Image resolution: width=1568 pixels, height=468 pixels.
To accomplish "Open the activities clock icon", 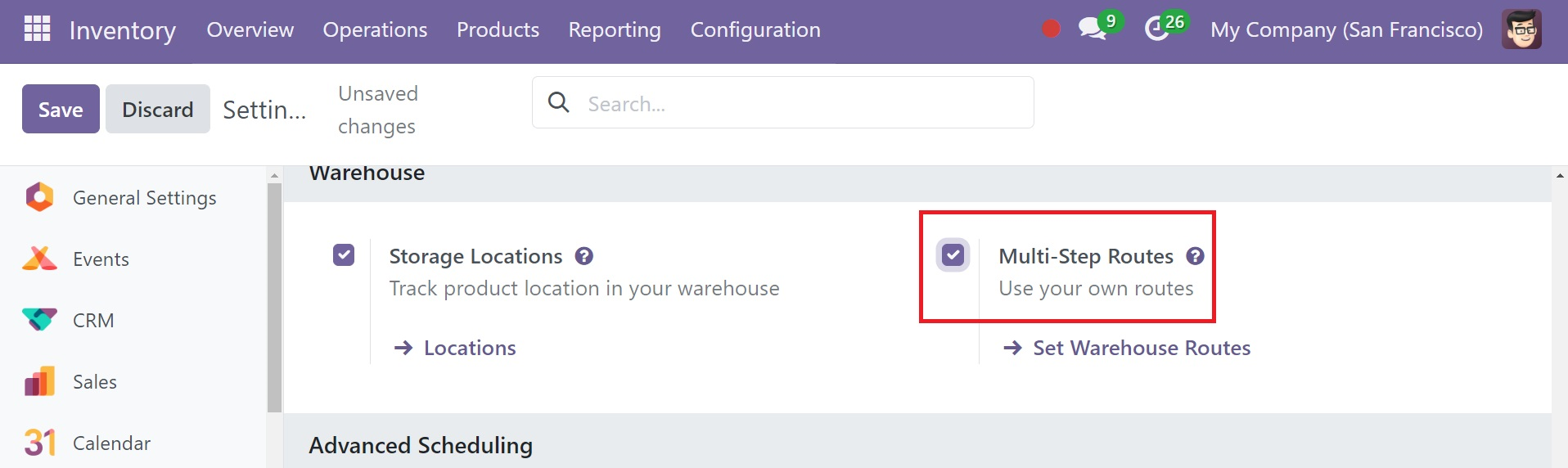I will pyautogui.click(x=1156, y=29).
